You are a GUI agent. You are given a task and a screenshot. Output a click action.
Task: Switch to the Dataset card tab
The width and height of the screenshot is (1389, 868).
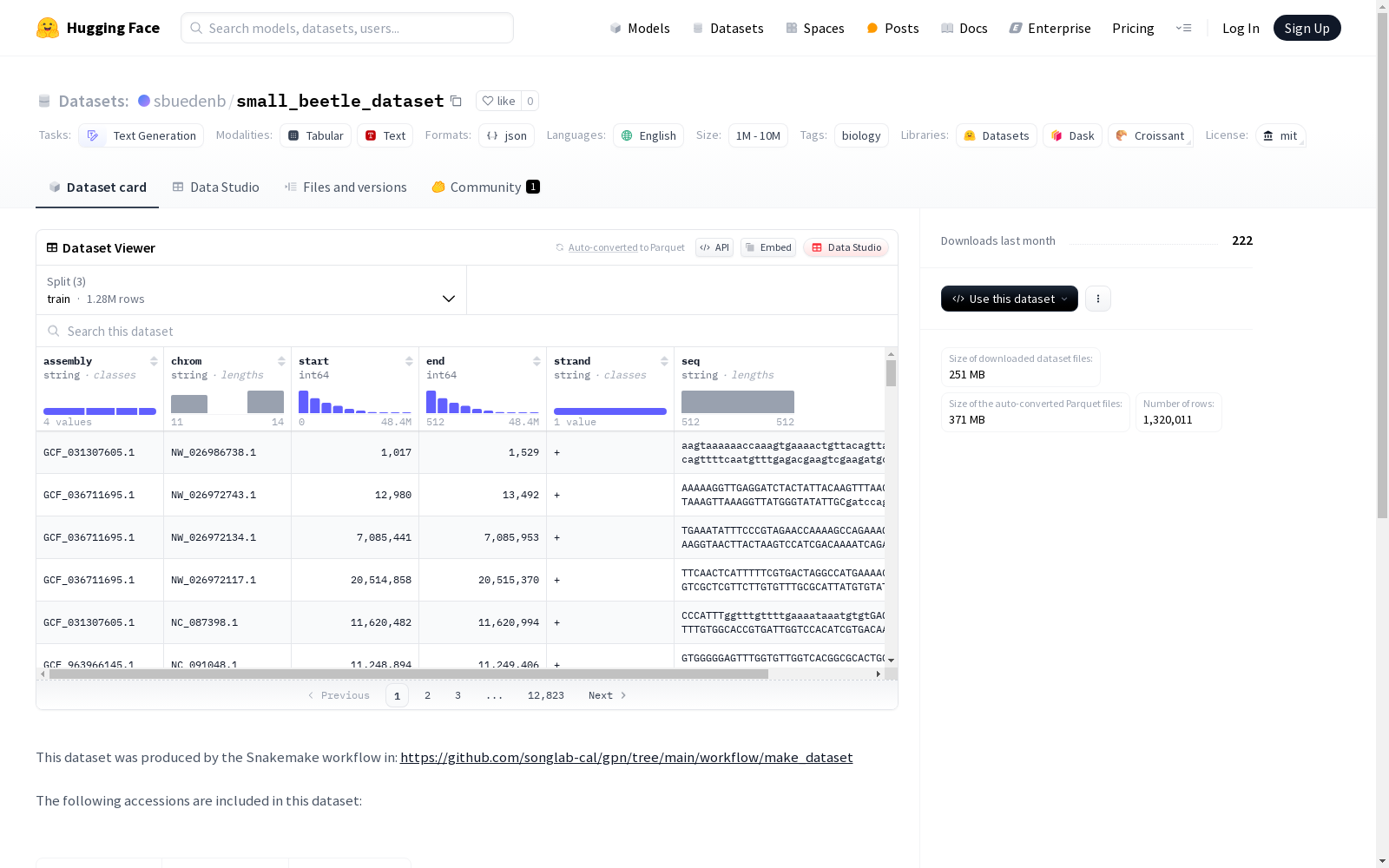pyautogui.click(x=97, y=187)
